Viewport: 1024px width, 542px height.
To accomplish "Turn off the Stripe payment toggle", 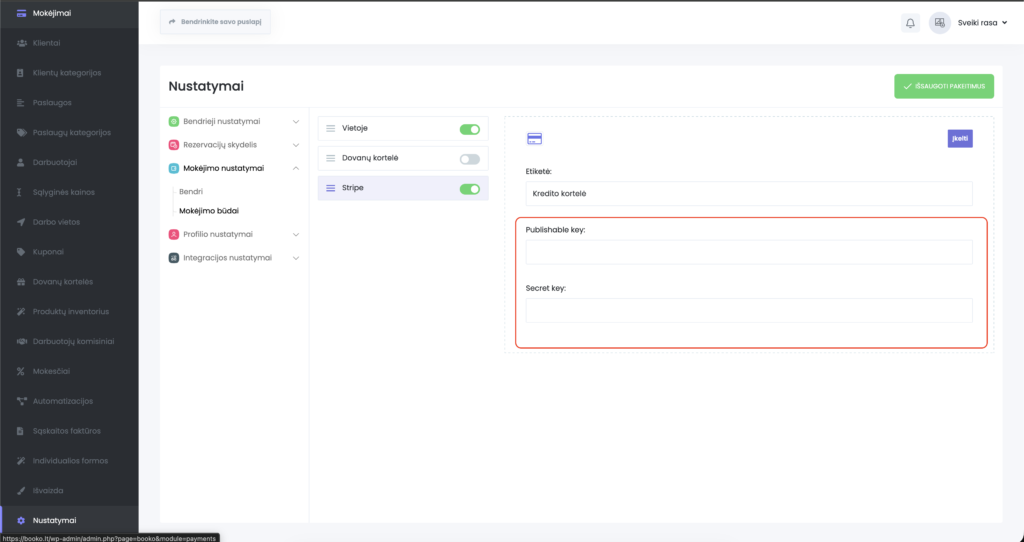I will click(469, 189).
